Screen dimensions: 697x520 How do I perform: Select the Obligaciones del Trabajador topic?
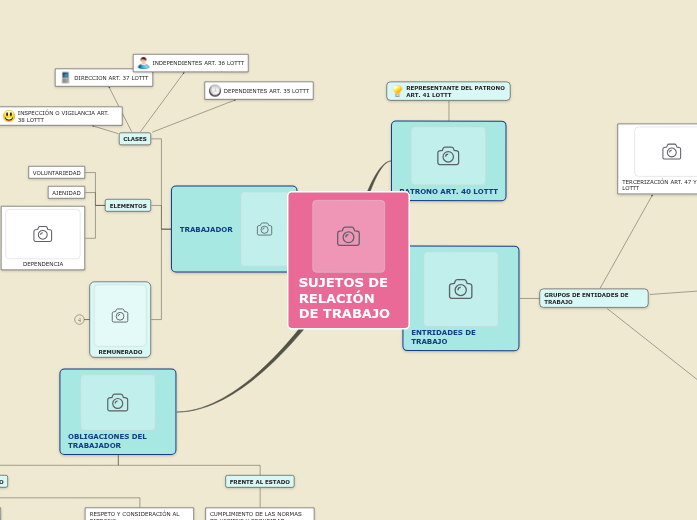pos(118,412)
